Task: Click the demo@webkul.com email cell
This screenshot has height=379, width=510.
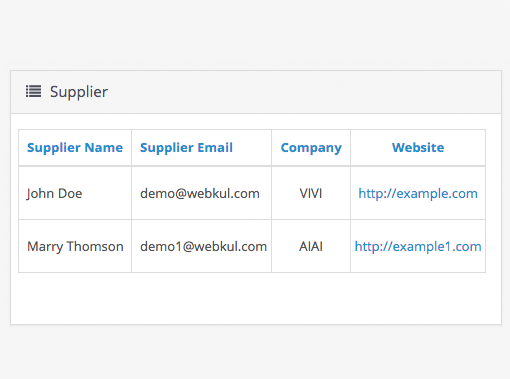Action: (x=202, y=193)
